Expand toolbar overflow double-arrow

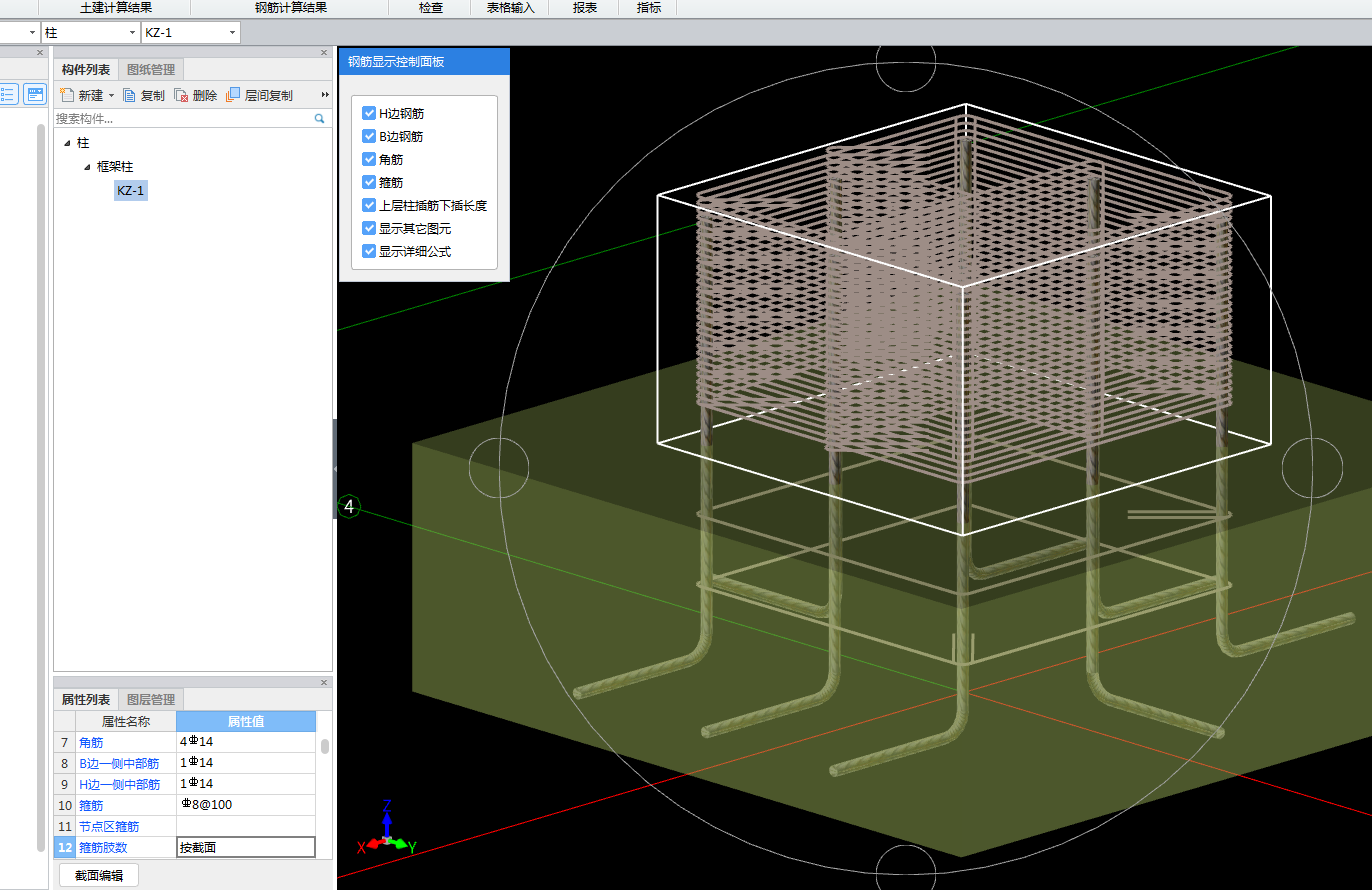(x=325, y=95)
